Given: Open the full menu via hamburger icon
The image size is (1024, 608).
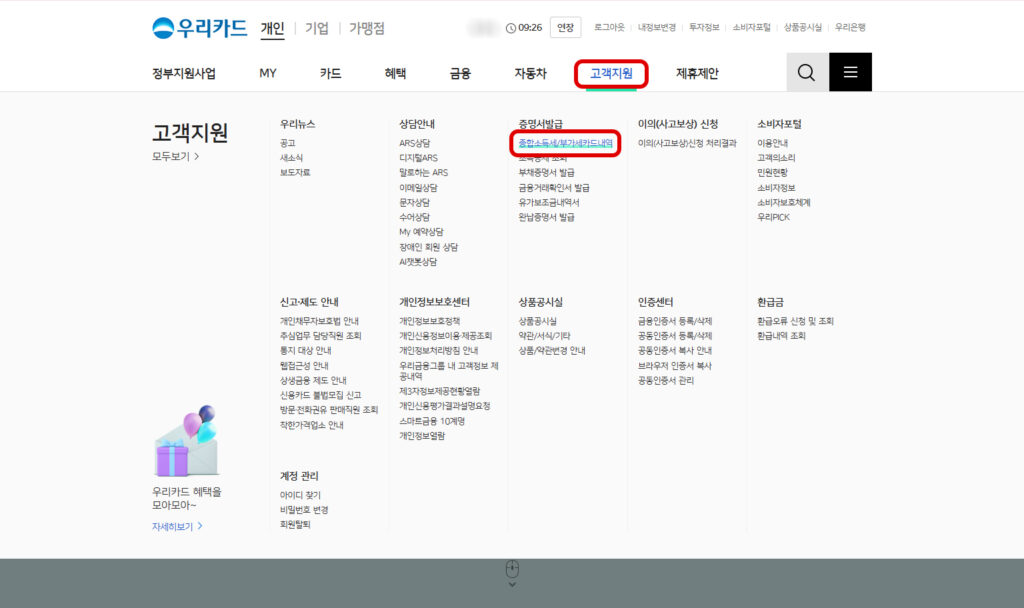Looking at the screenshot, I should (x=850, y=72).
